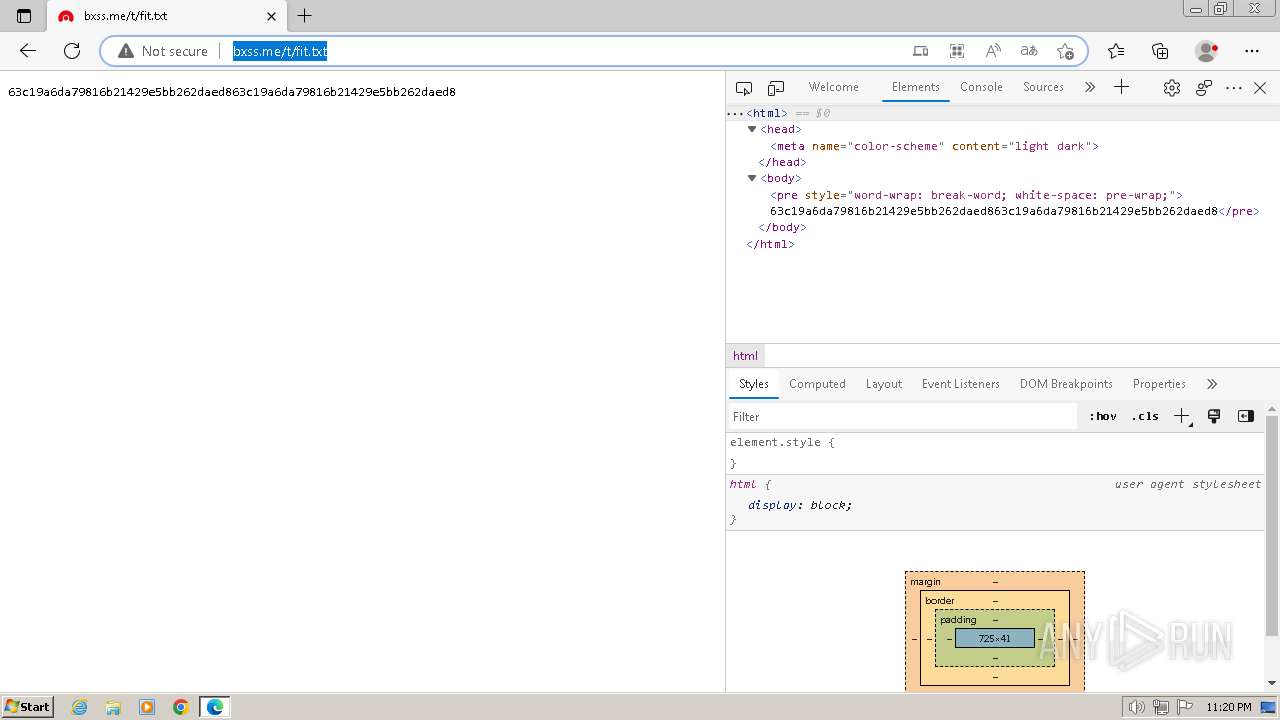Switch to DevTools Welcome tab

coord(833,87)
